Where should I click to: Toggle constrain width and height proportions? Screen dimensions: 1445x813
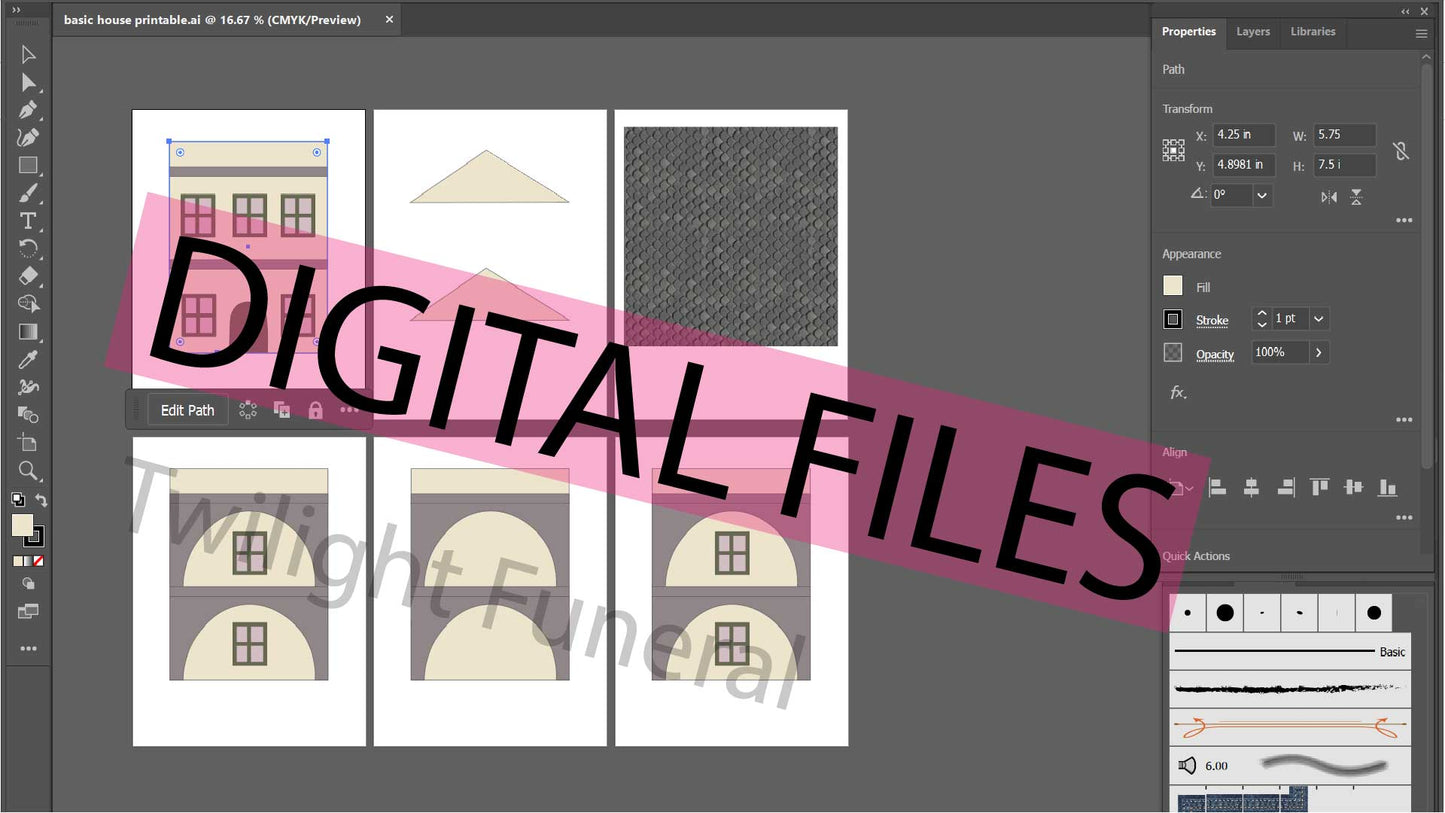pos(1401,151)
